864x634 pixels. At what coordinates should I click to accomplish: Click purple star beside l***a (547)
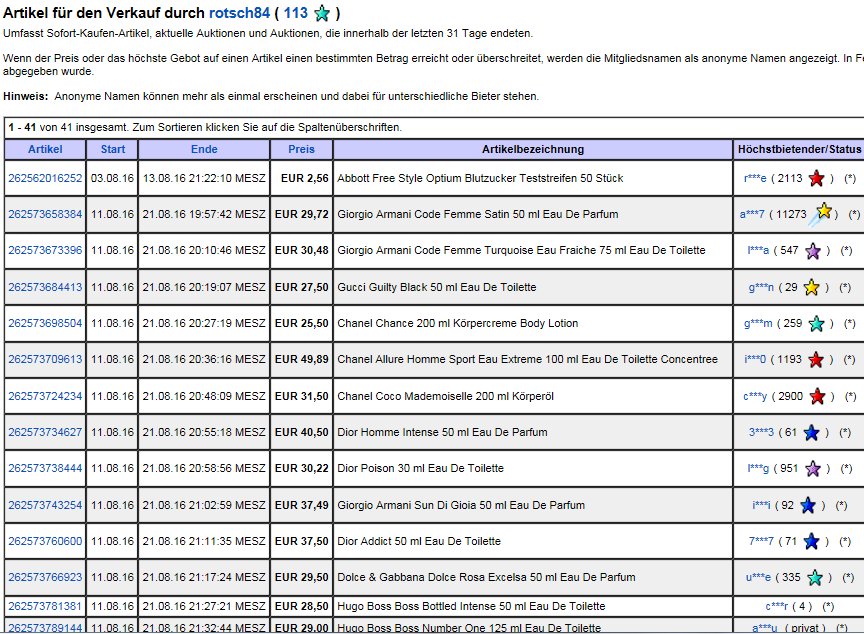[813, 251]
